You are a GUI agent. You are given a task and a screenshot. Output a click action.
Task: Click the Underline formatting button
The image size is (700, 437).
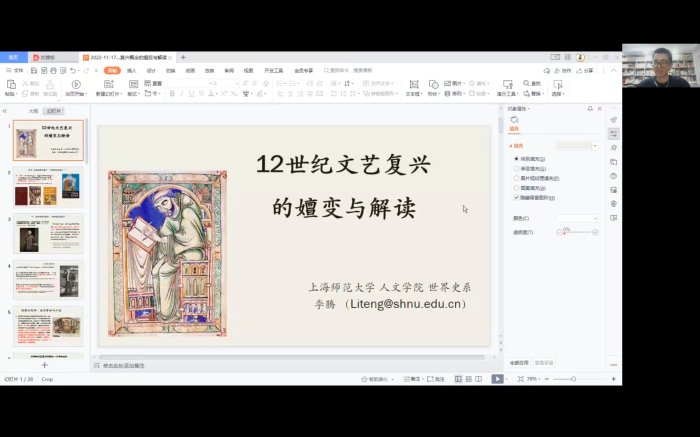tap(192, 94)
